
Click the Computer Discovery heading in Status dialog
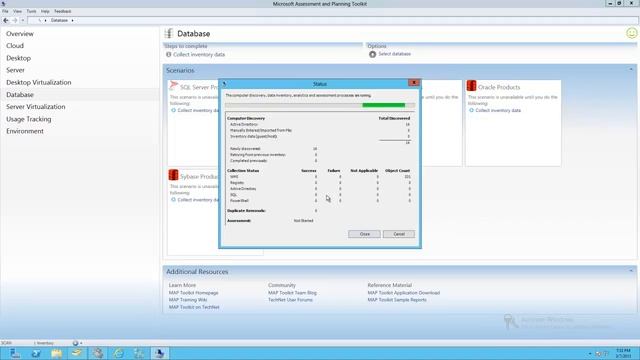pyautogui.click(x=246, y=118)
